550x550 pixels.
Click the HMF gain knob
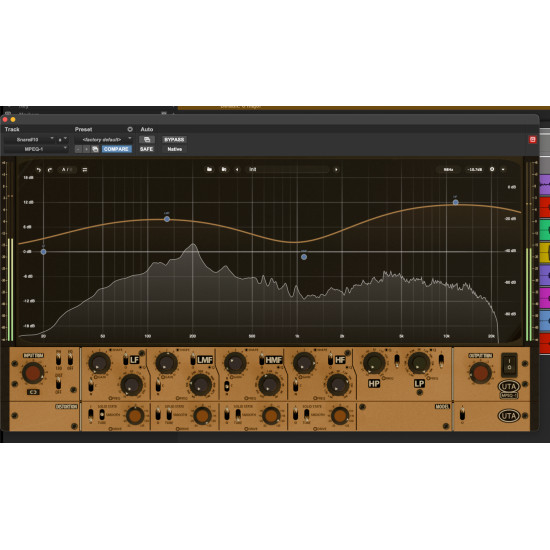(x=235, y=363)
